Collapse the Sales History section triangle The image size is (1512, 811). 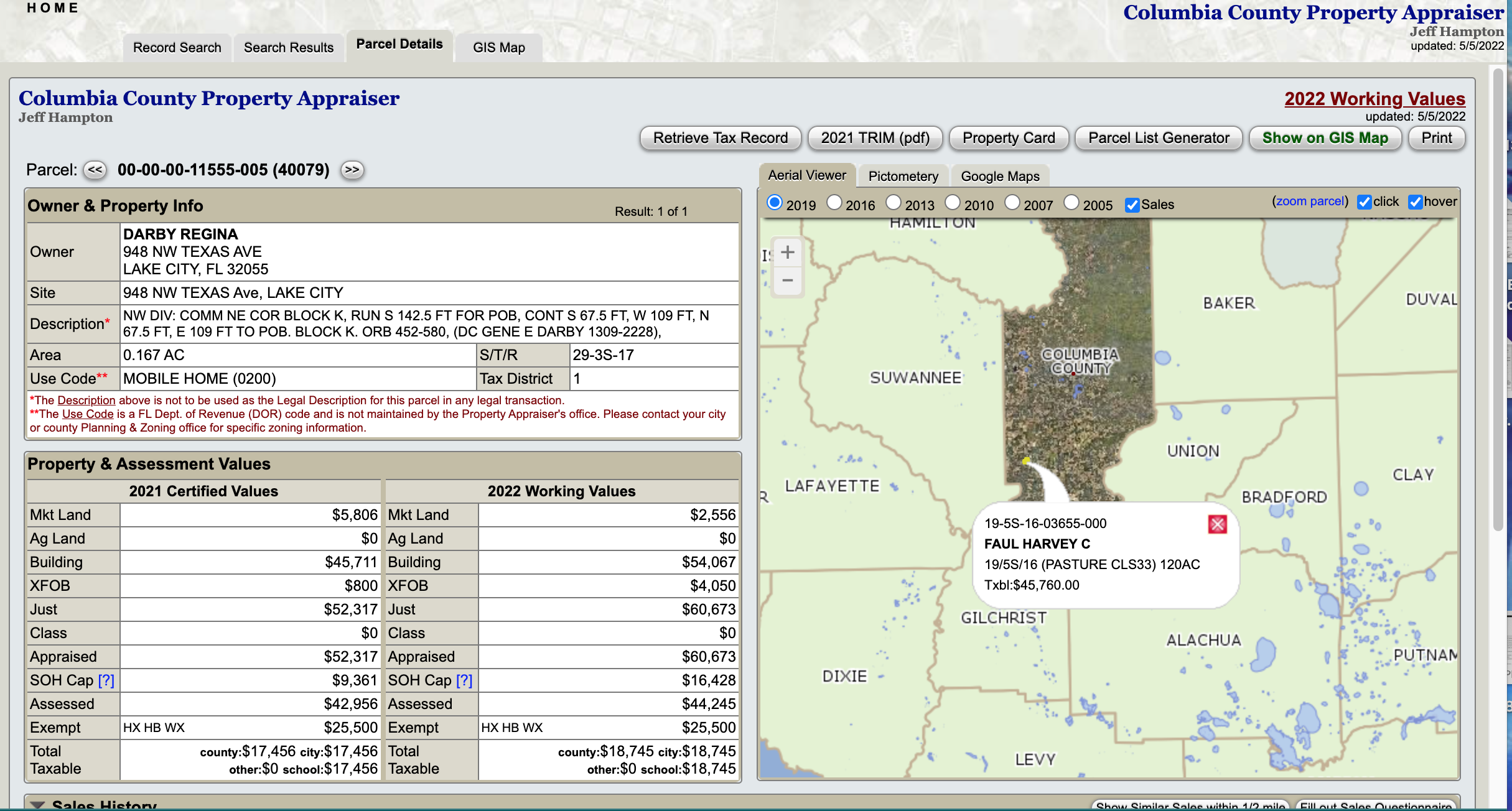[37, 805]
